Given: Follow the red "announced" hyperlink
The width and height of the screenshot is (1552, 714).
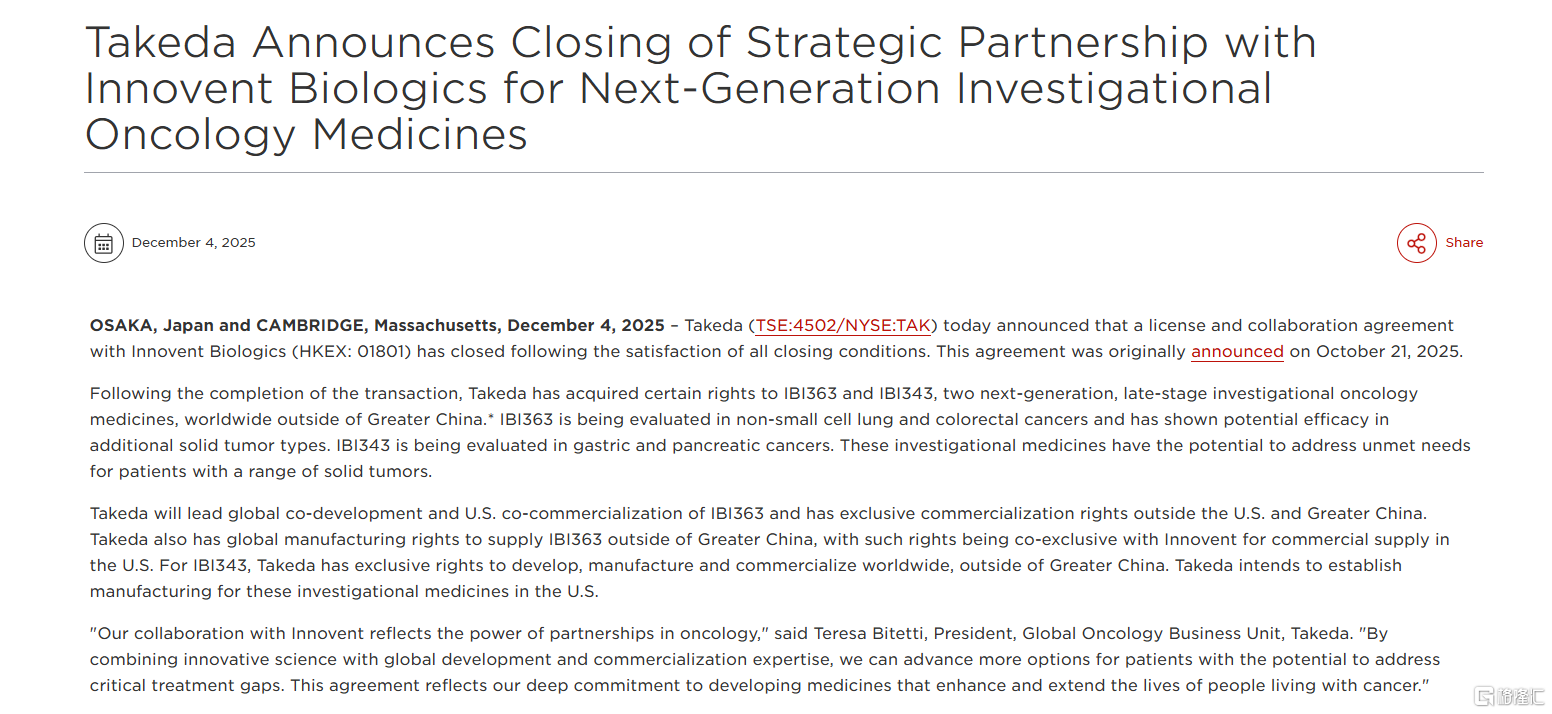Looking at the screenshot, I should (x=1237, y=351).
